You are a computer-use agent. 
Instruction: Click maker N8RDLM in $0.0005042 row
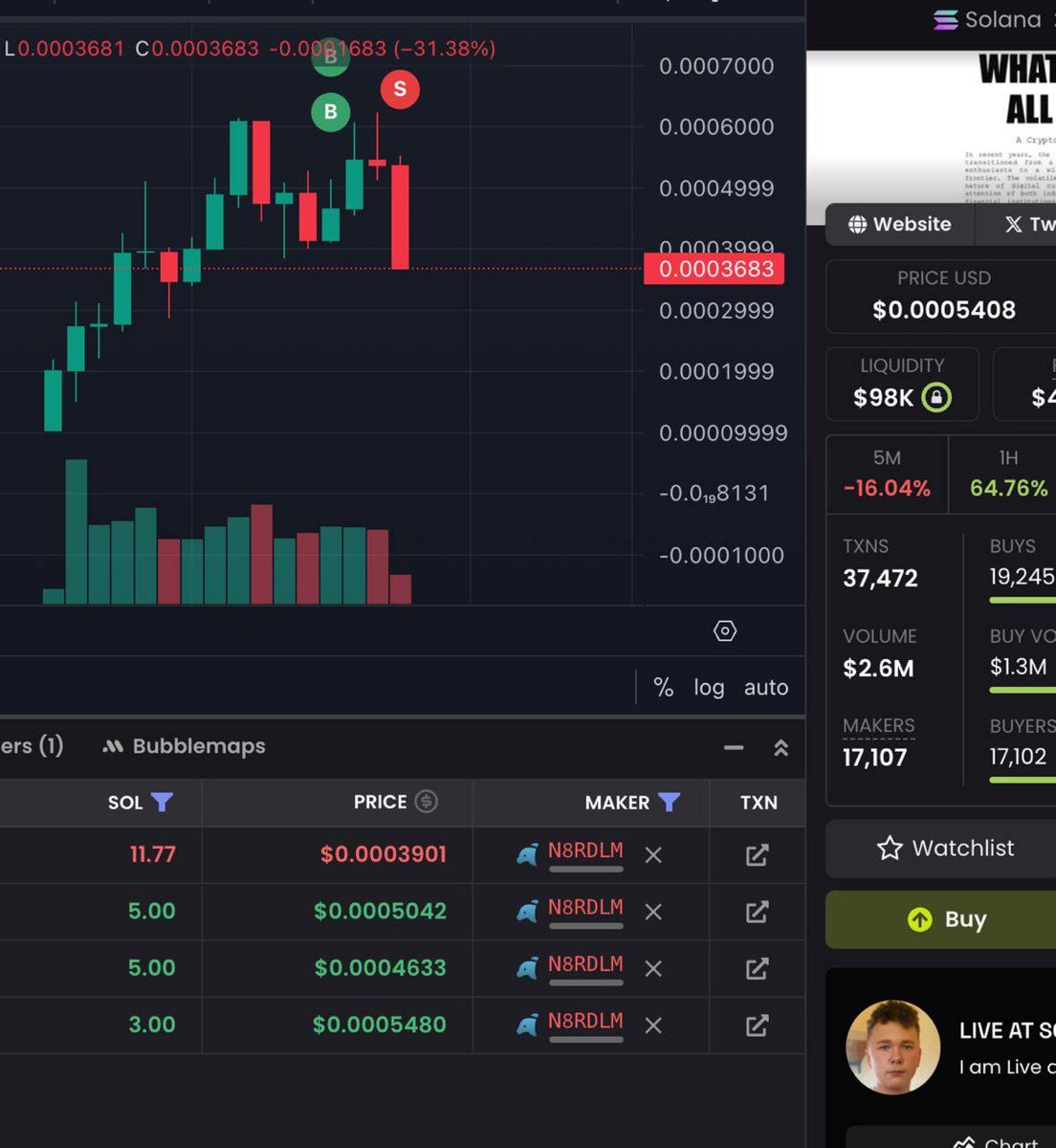[x=585, y=908]
